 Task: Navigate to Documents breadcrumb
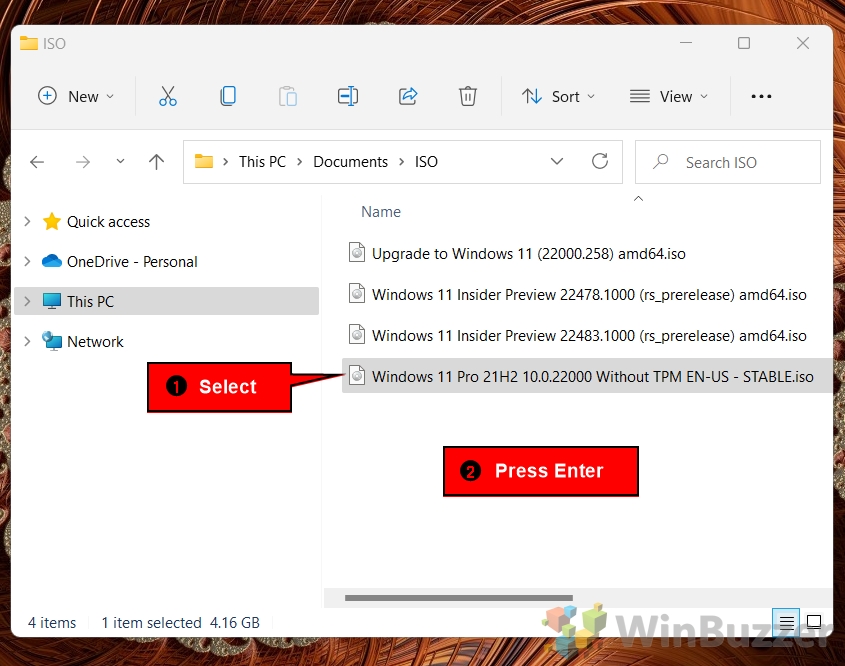(350, 162)
